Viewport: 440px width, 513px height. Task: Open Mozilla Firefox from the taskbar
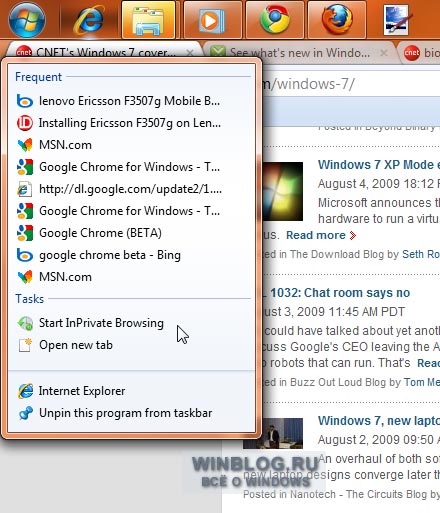point(337,20)
